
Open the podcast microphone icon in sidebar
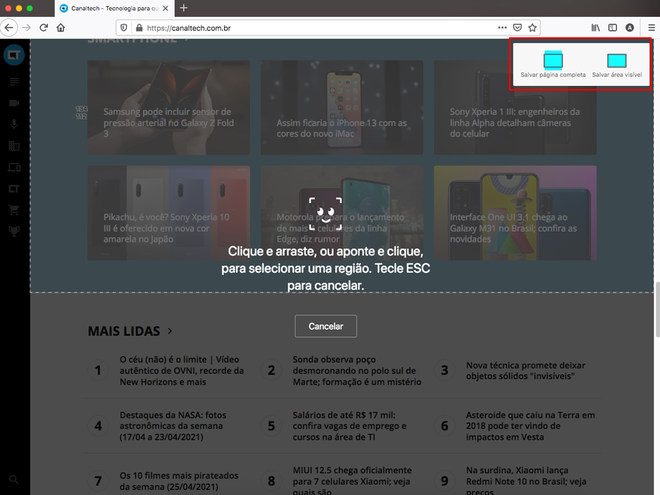click(x=14, y=124)
